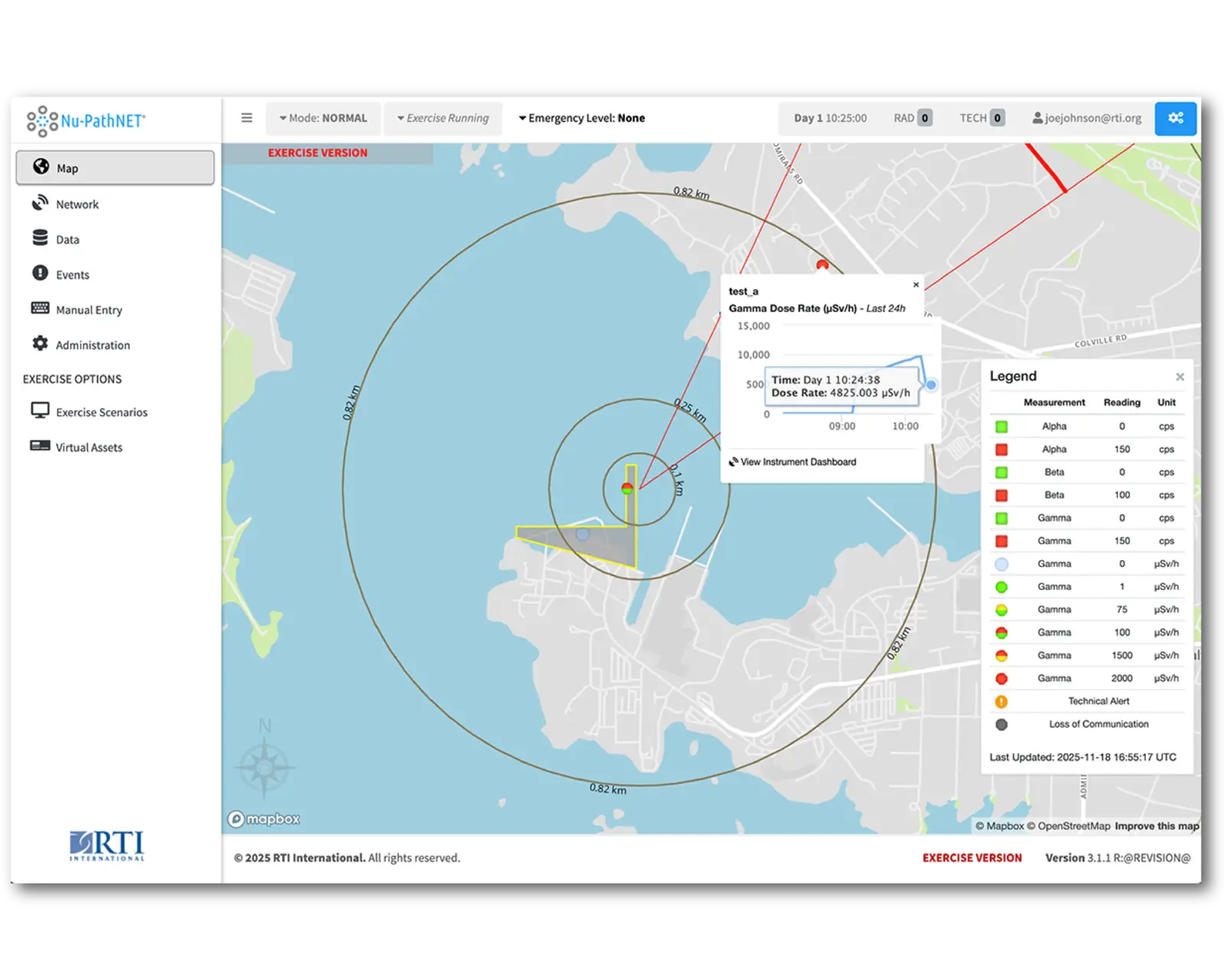Image resolution: width=1224 pixels, height=980 pixels.
Task: Open the Data section
Action: pyautogui.click(x=115, y=239)
